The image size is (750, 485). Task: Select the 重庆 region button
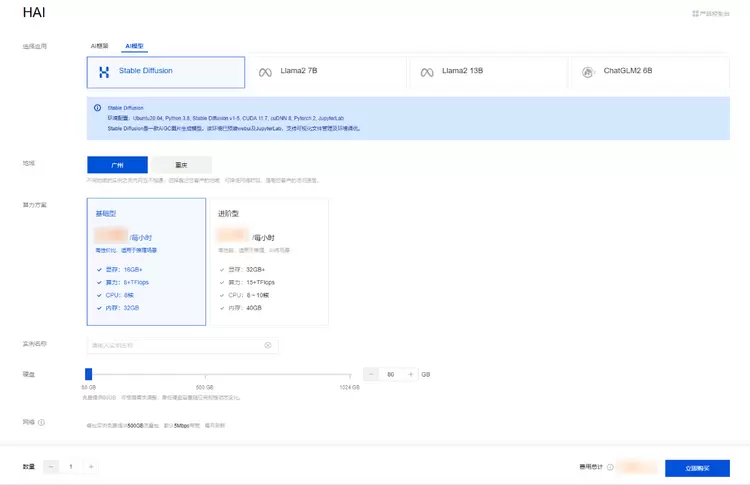pyautogui.click(x=181, y=165)
